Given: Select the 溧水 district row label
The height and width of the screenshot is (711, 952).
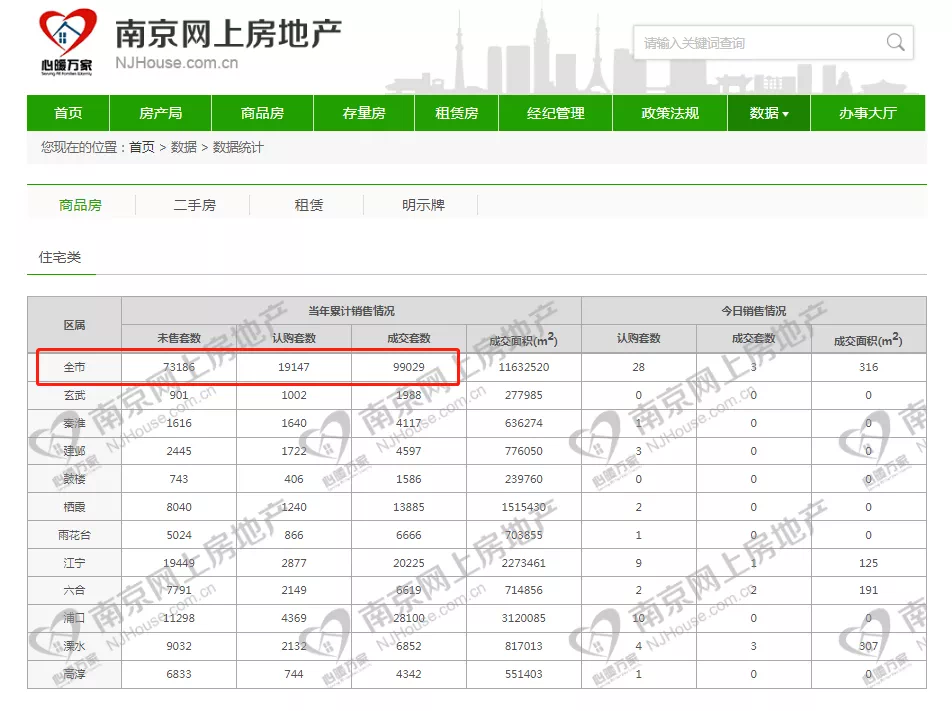Looking at the screenshot, I should 74,646.
